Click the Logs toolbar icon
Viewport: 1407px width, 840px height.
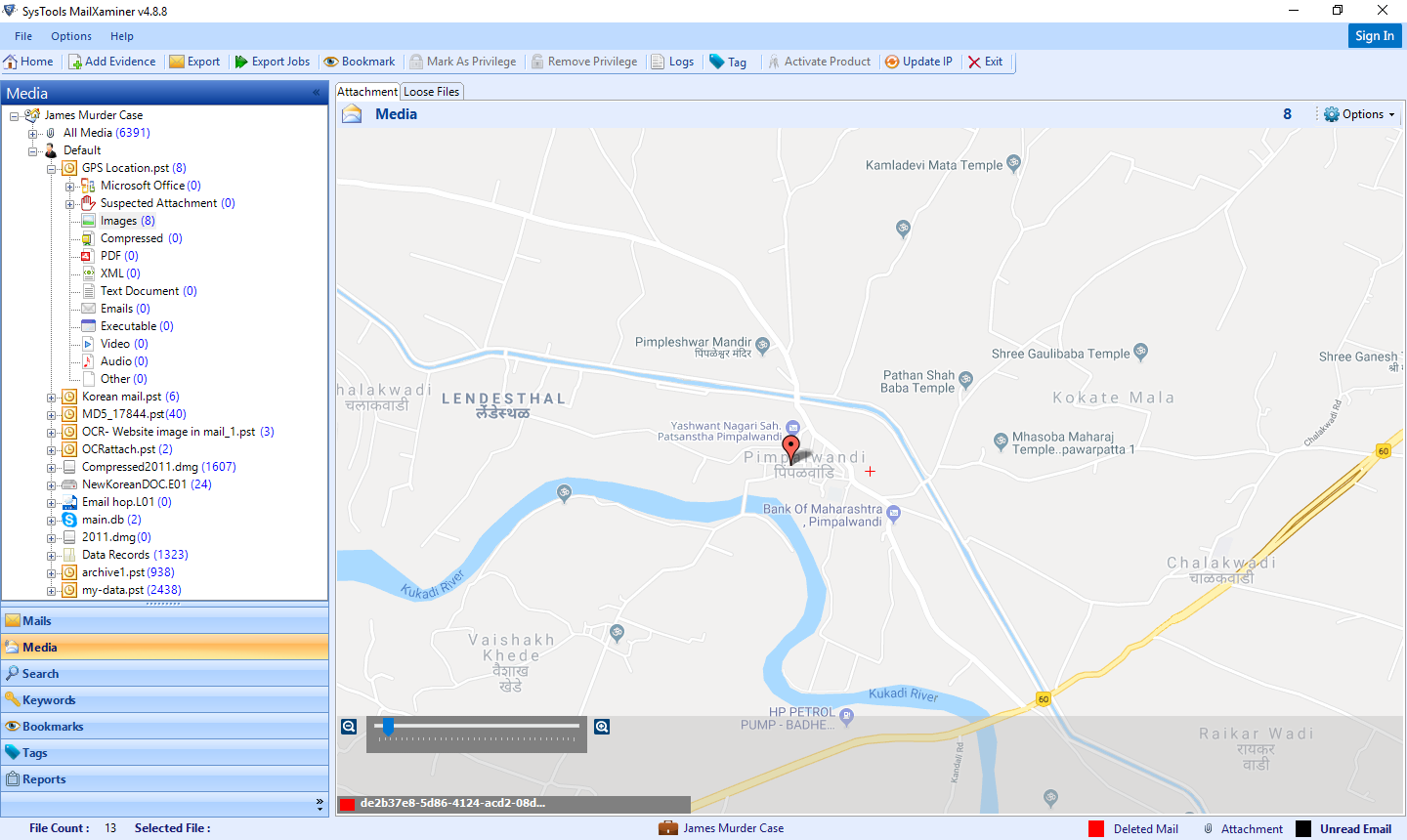point(659,62)
